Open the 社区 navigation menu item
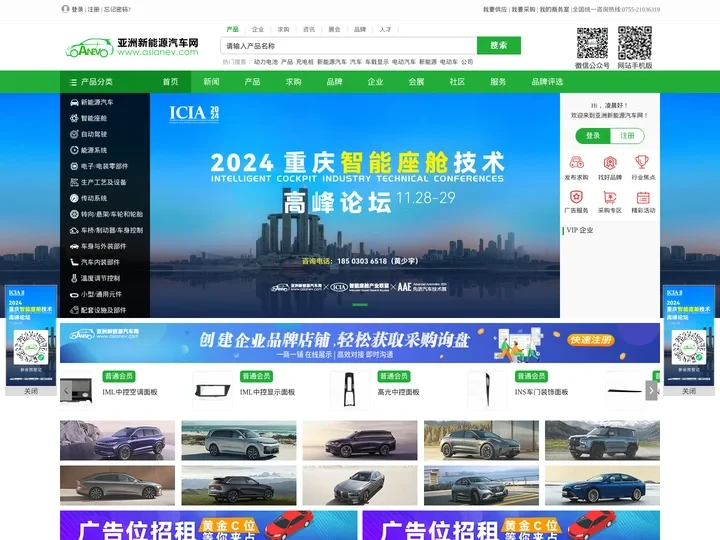Viewport: 720px width, 540px height. coord(457,82)
